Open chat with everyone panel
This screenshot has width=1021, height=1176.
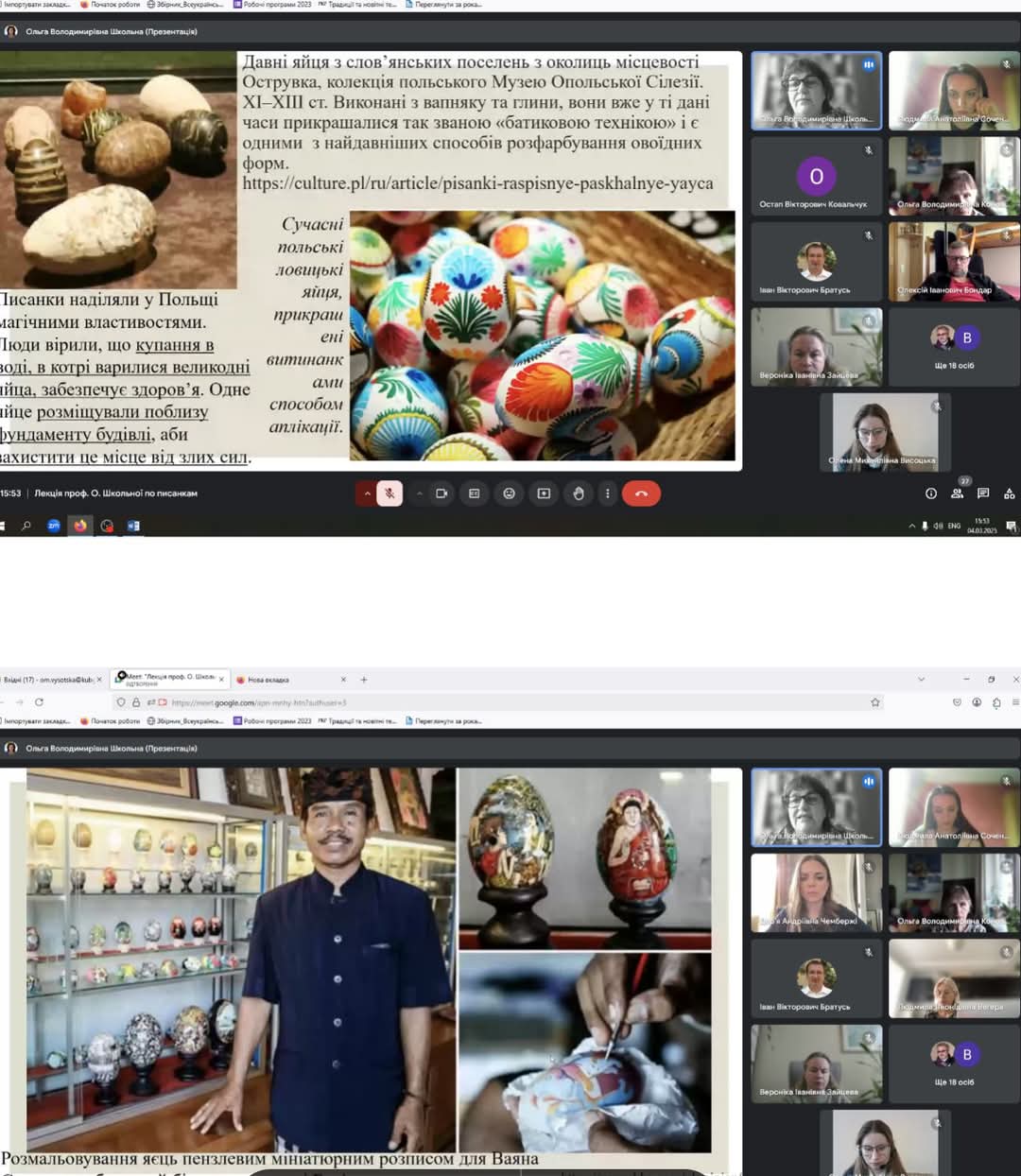[983, 493]
